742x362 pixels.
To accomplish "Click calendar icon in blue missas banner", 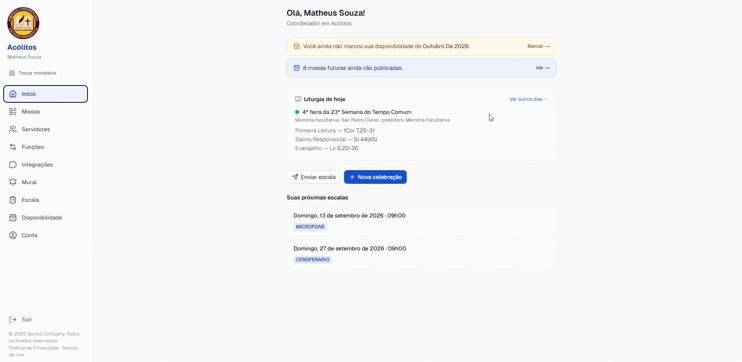I will coord(297,68).
